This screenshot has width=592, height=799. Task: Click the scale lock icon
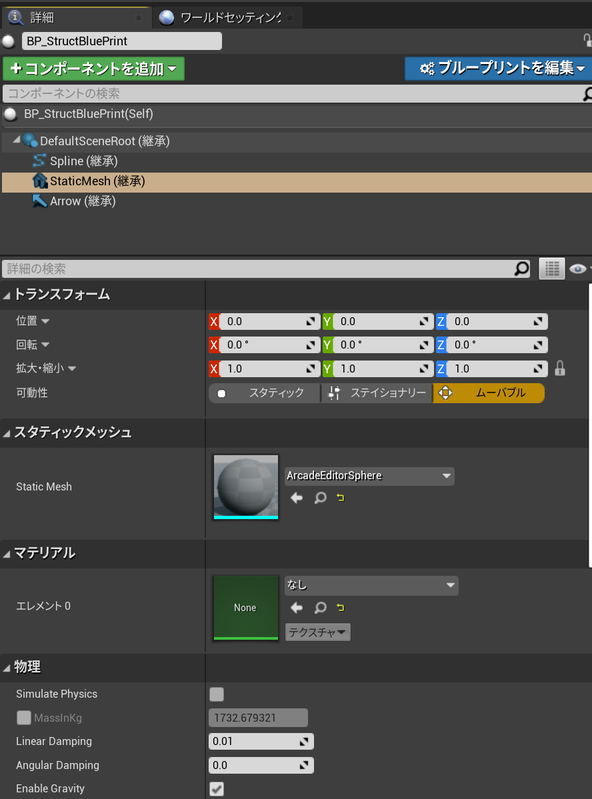560,368
